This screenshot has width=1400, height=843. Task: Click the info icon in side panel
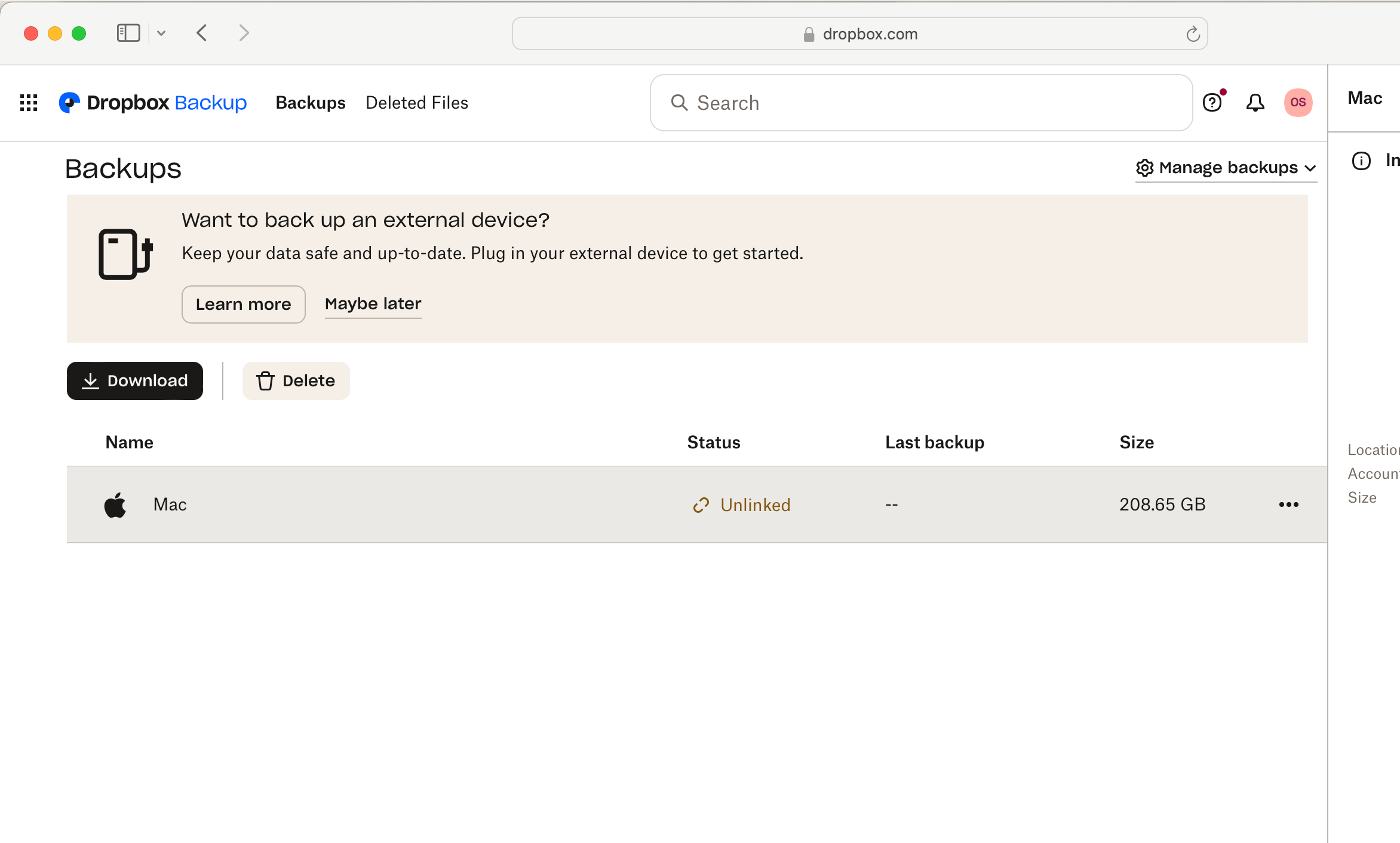coord(1361,161)
